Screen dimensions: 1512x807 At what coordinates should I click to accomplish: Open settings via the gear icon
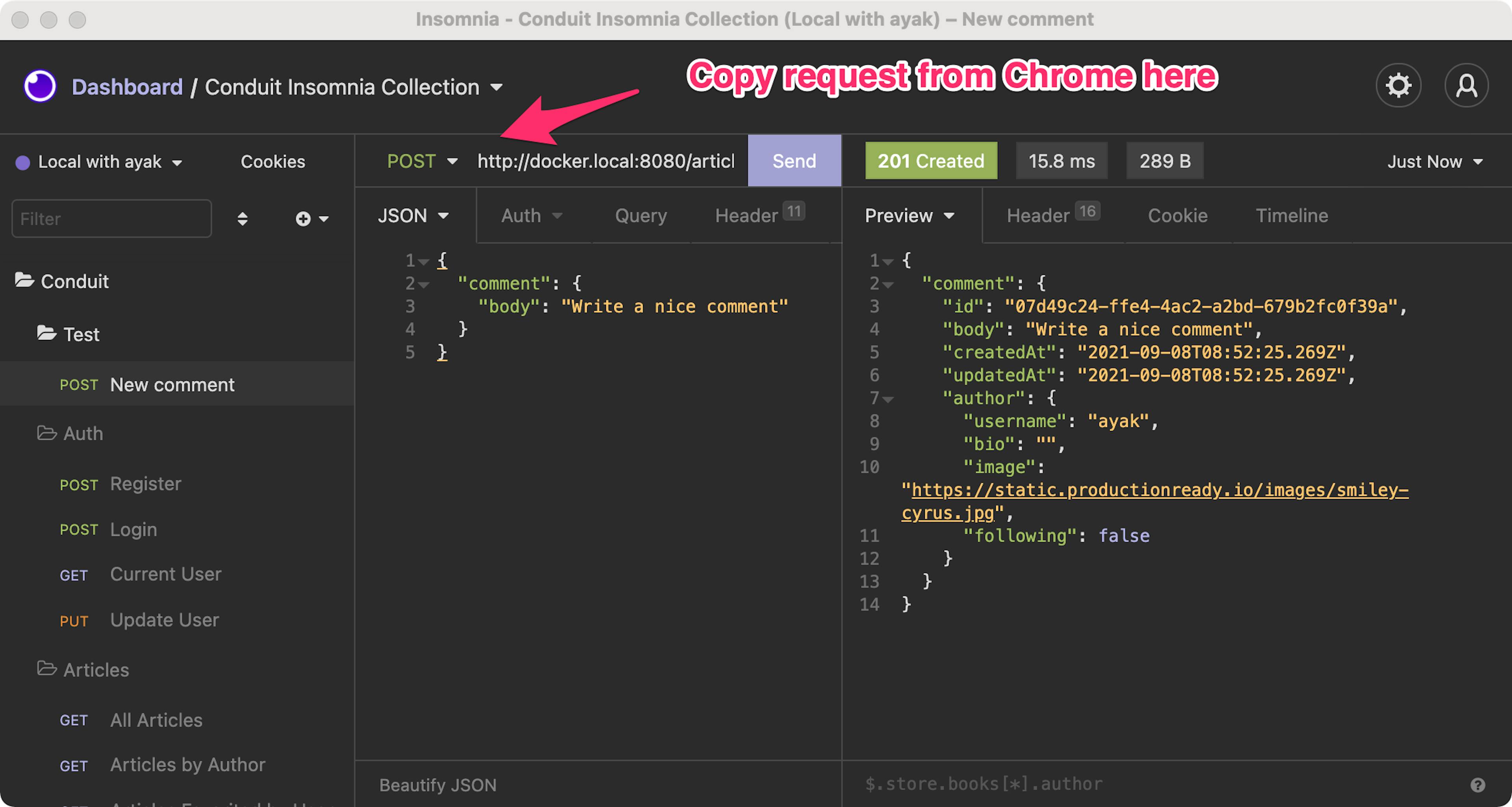1398,86
